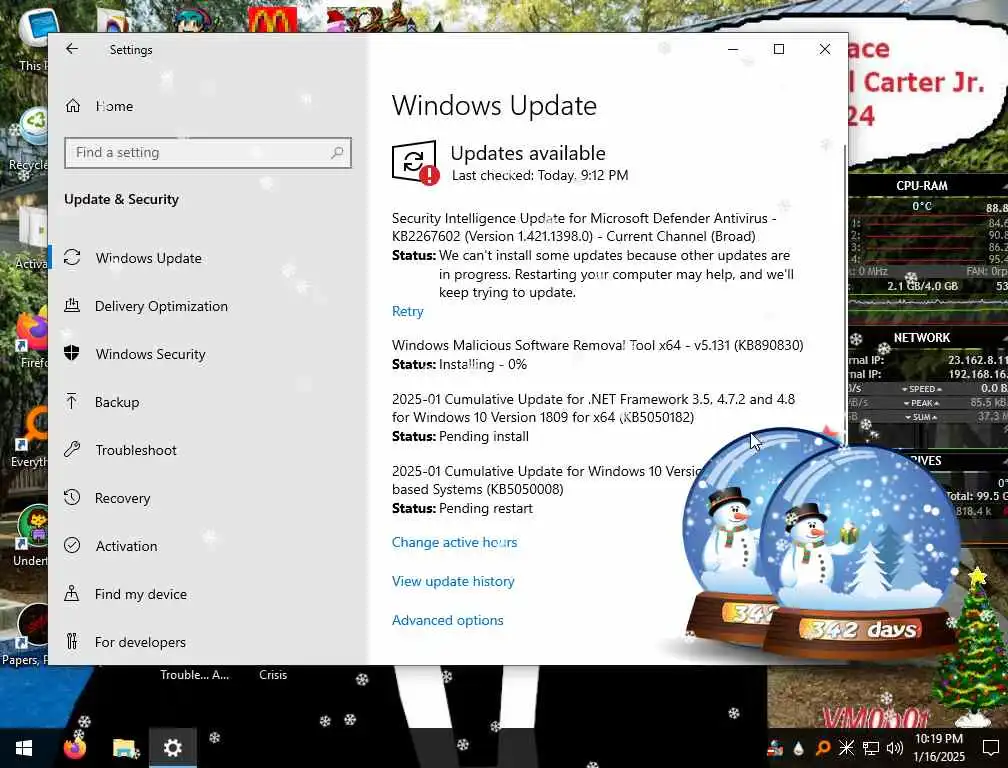Click 'Status: Pending restart' text

click(462, 508)
